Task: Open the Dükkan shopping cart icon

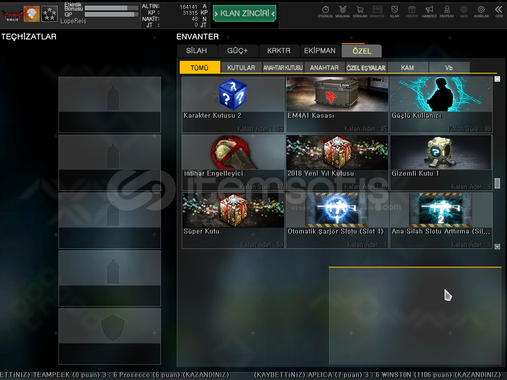Action: (360, 11)
